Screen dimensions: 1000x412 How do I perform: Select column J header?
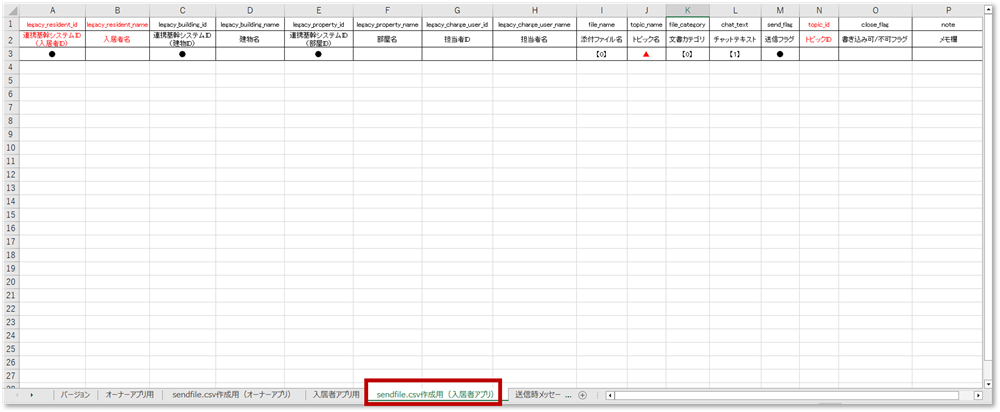(647, 11)
